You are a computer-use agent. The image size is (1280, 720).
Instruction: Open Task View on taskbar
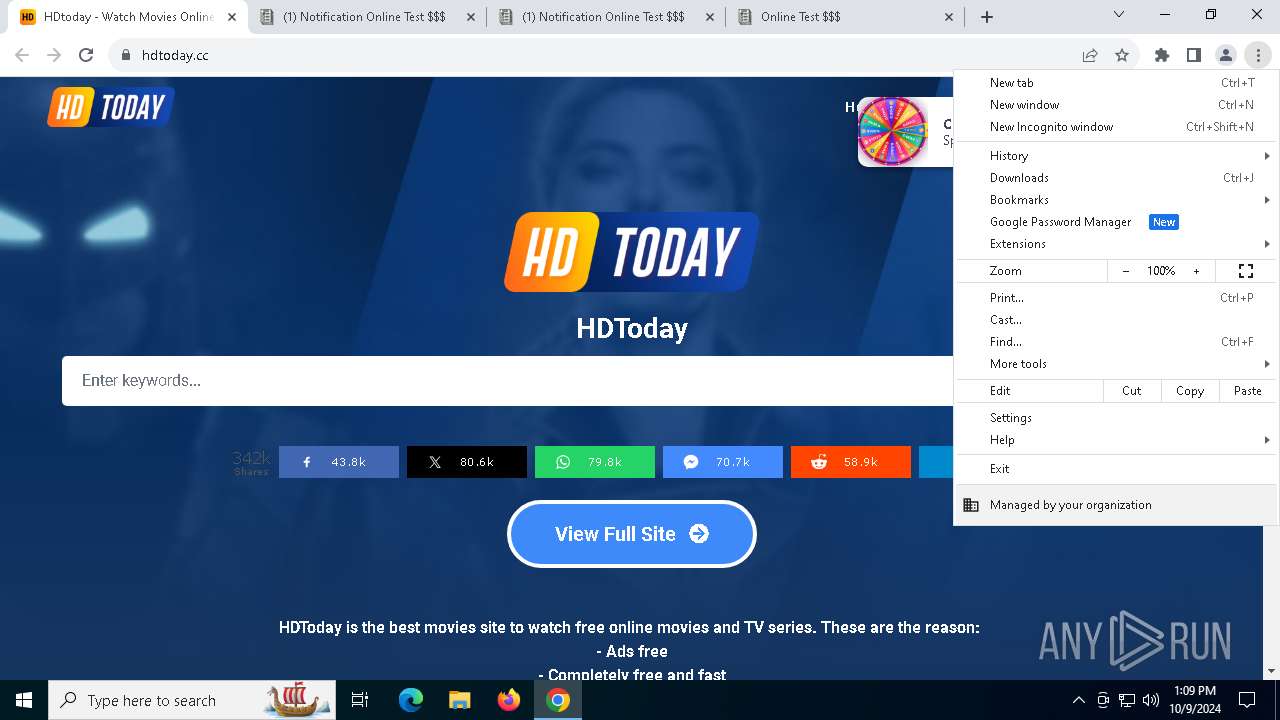tap(360, 700)
